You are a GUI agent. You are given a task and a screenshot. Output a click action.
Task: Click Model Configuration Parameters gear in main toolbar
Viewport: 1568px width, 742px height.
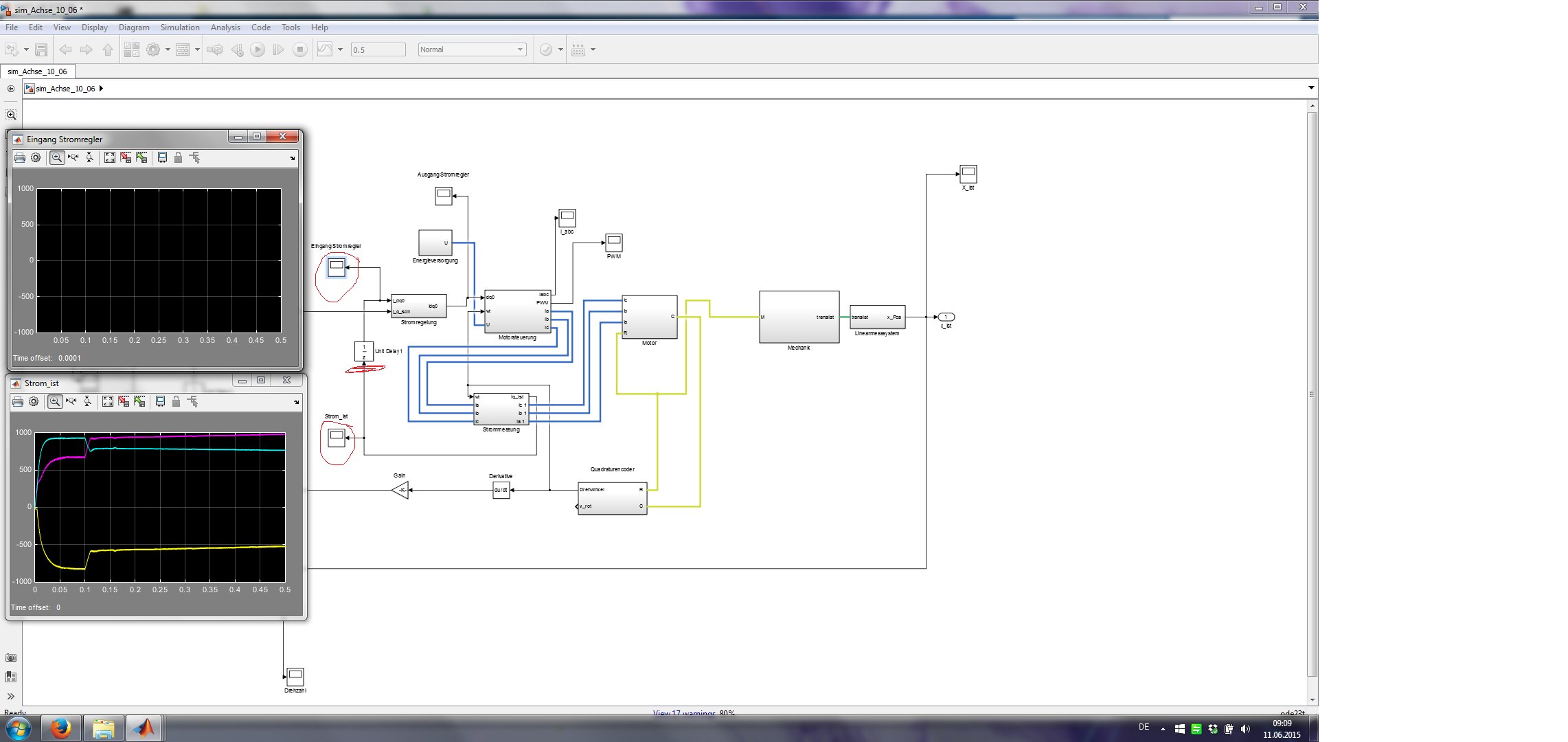[153, 49]
